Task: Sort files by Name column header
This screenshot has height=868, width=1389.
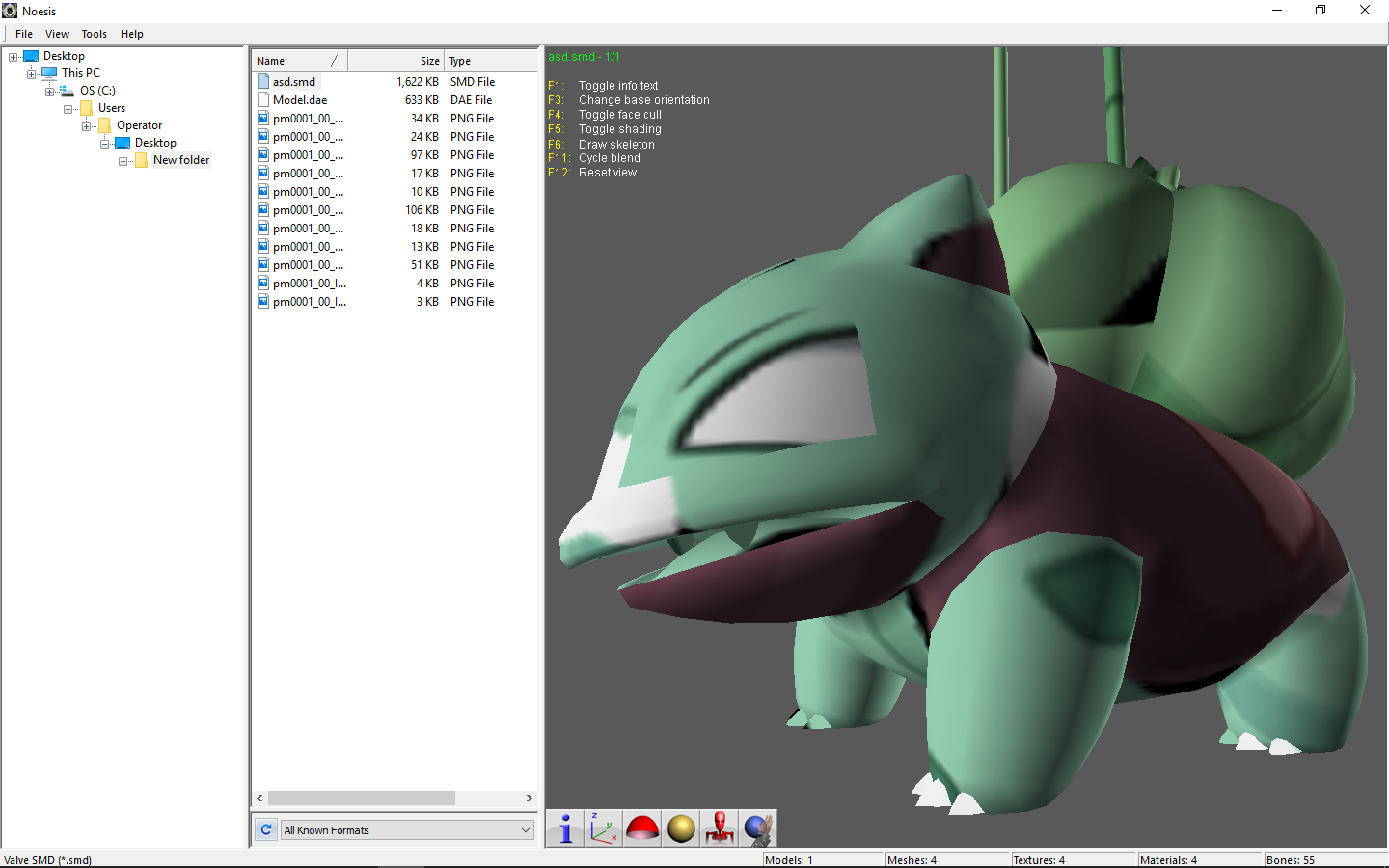Action: pyautogui.click(x=300, y=61)
